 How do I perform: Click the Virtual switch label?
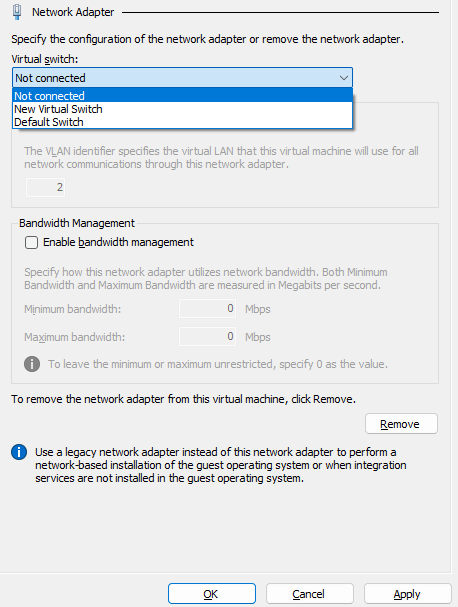pyautogui.click(x=45, y=59)
